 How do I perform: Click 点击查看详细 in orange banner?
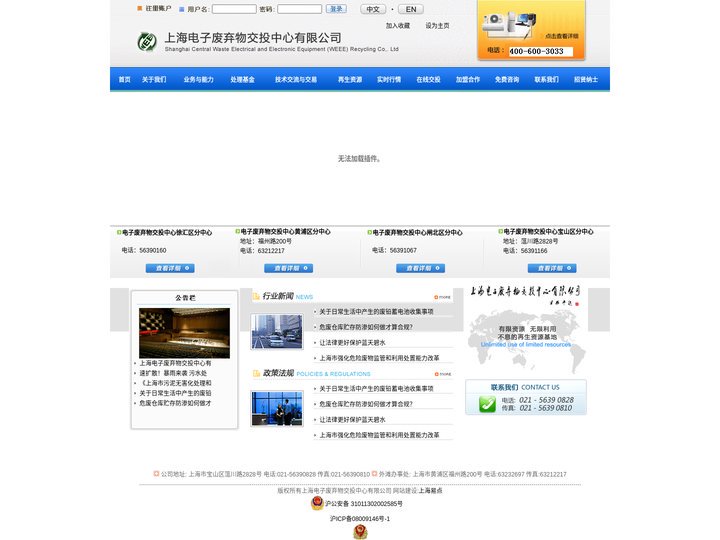point(562,36)
